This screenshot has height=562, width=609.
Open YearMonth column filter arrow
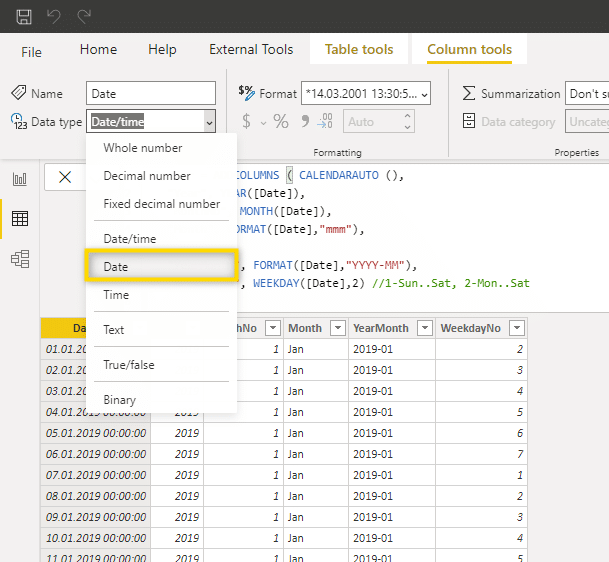click(x=423, y=328)
